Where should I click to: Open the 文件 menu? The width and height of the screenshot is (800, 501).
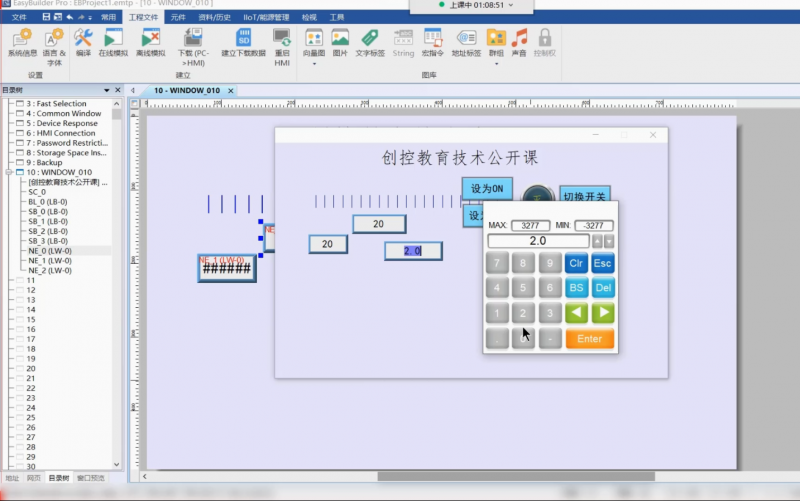click(19, 17)
